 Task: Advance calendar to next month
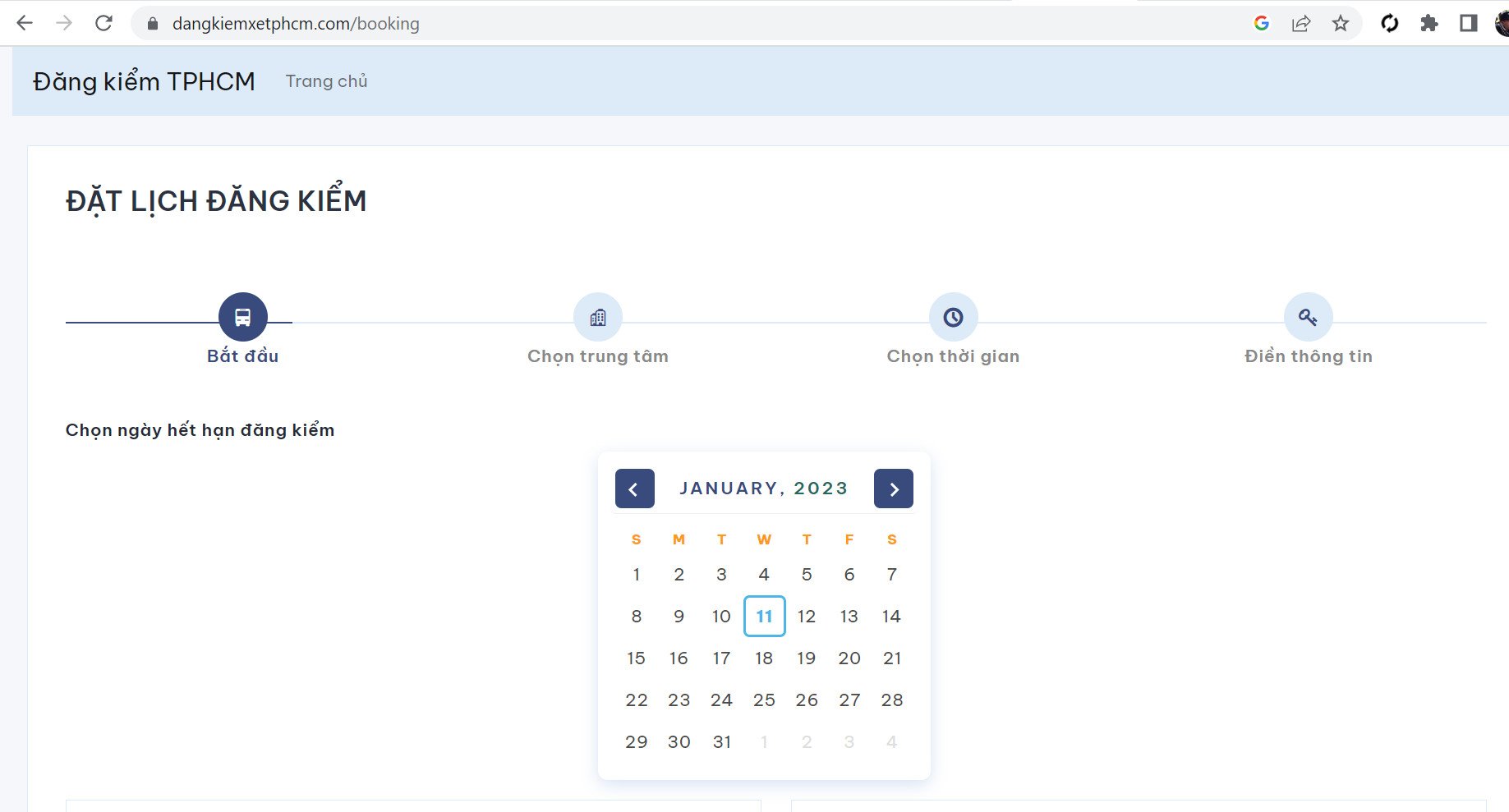click(x=894, y=489)
